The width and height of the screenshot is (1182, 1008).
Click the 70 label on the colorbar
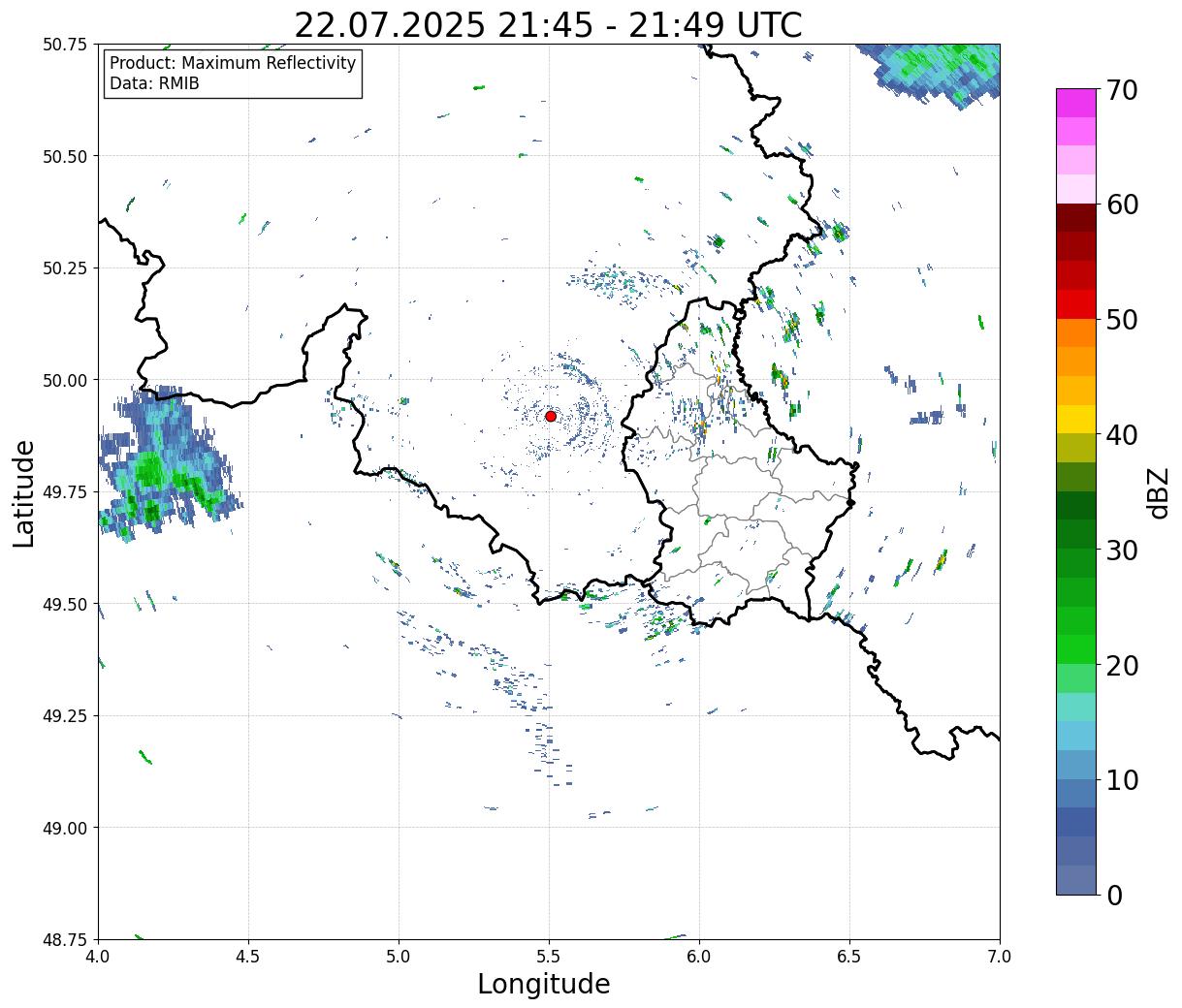click(x=1122, y=90)
